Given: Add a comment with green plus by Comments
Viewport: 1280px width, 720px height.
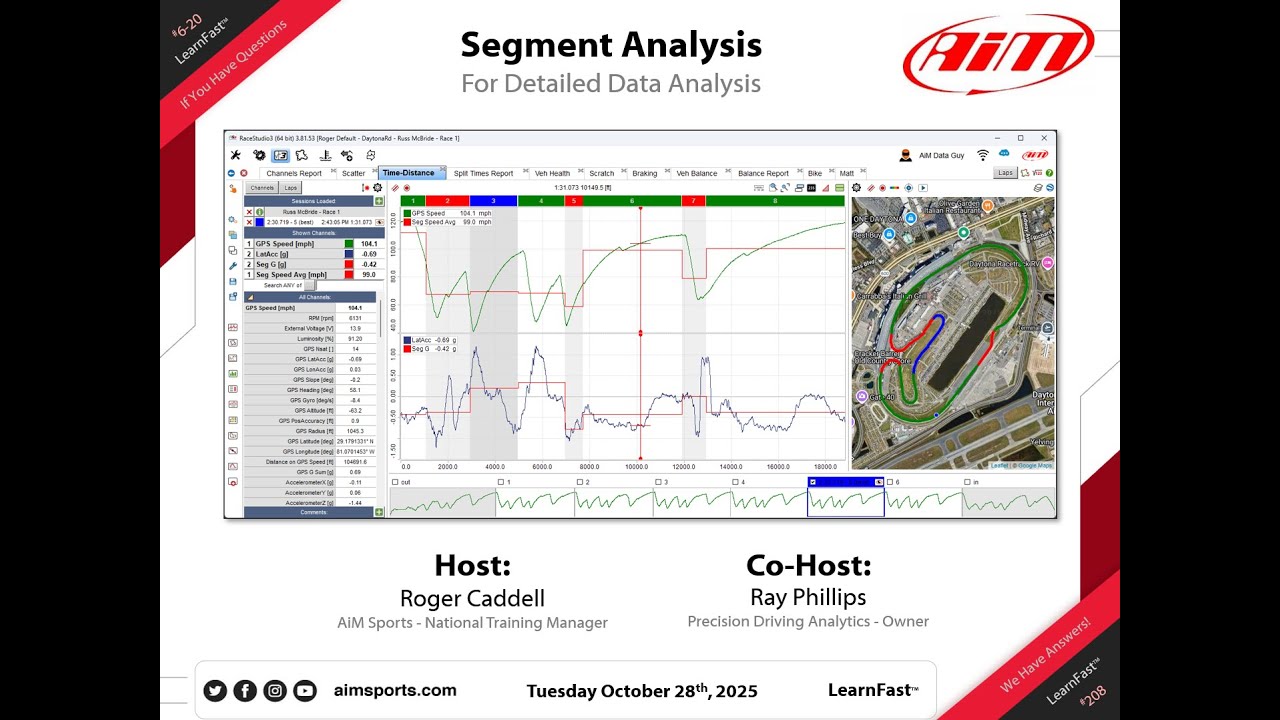Looking at the screenshot, I should 379,512.
